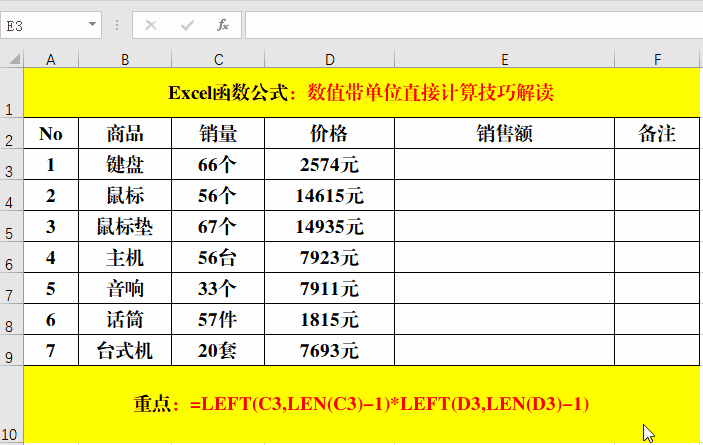Select empty 销售额 cell in 键盘 row
Viewport: 703px width, 445px height.
[504, 164]
